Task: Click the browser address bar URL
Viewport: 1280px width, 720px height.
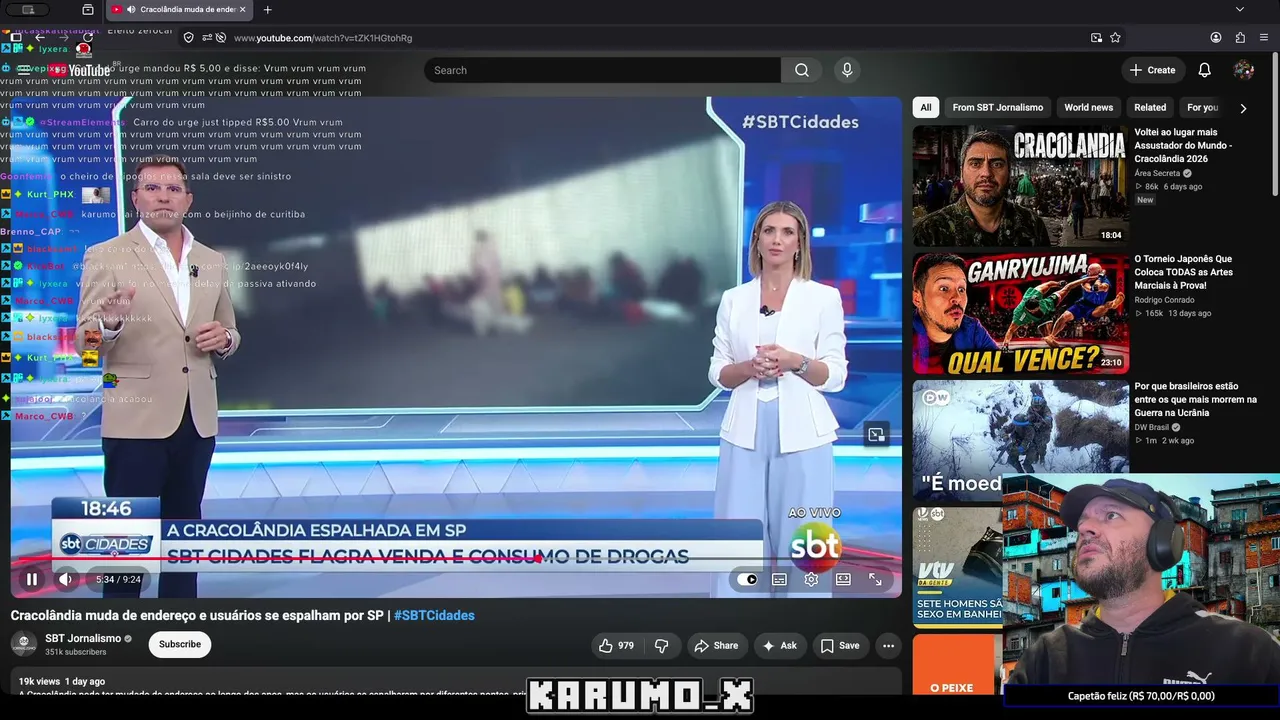Action: tap(323, 38)
